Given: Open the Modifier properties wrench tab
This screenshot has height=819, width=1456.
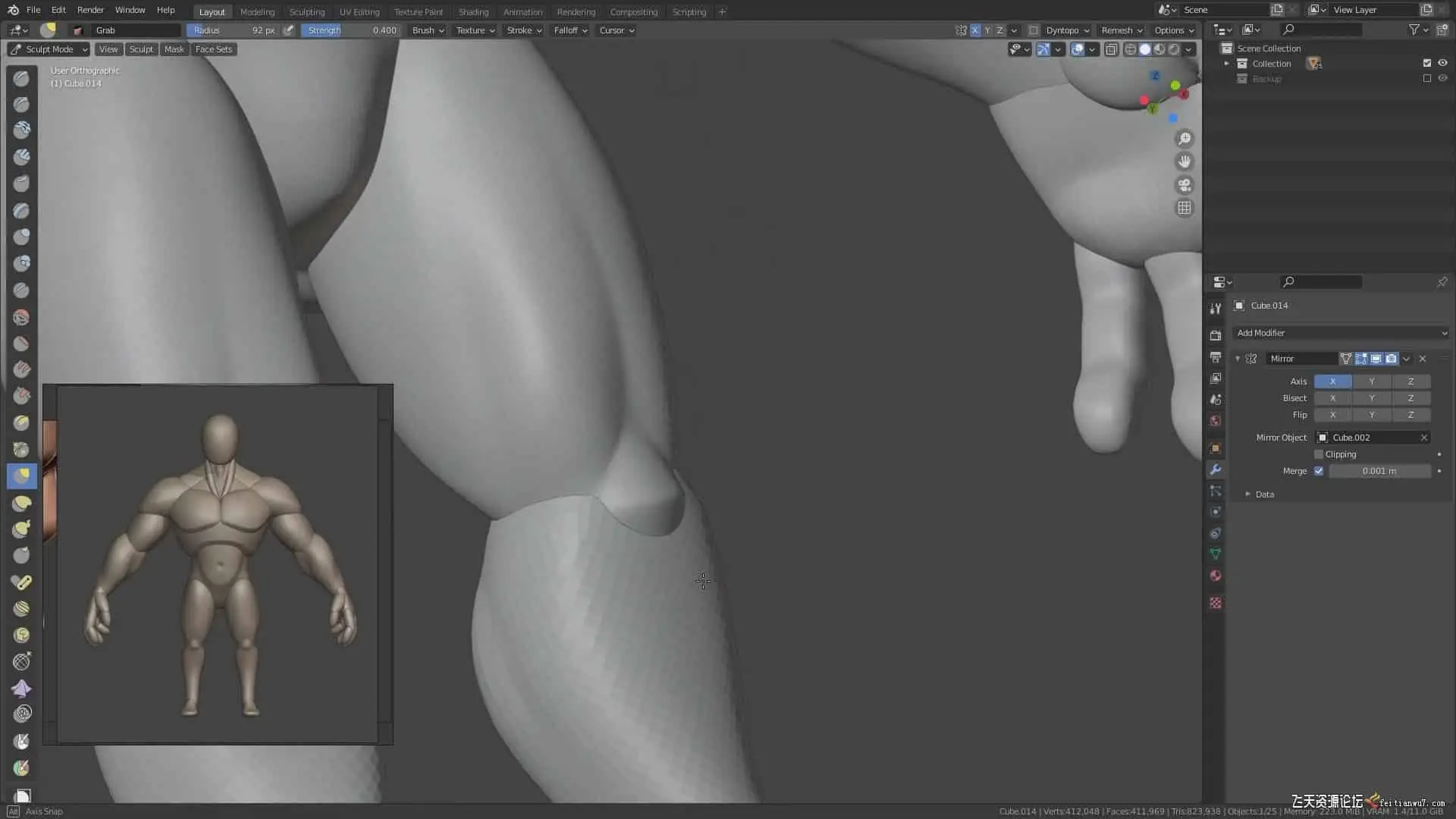Looking at the screenshot, I should click(x=1216, y=469).
